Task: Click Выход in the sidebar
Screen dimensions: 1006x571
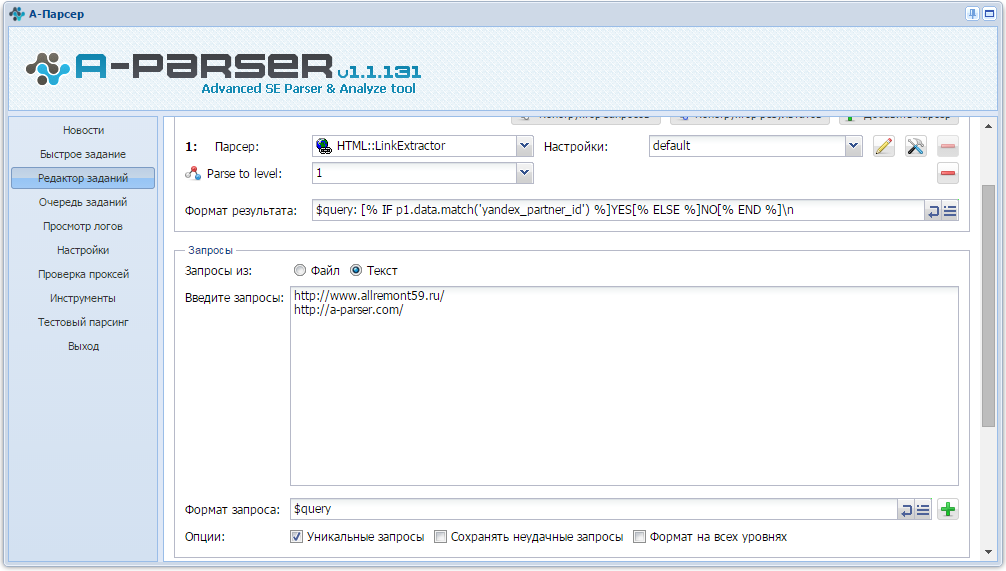Action: [x=83, y=346]
